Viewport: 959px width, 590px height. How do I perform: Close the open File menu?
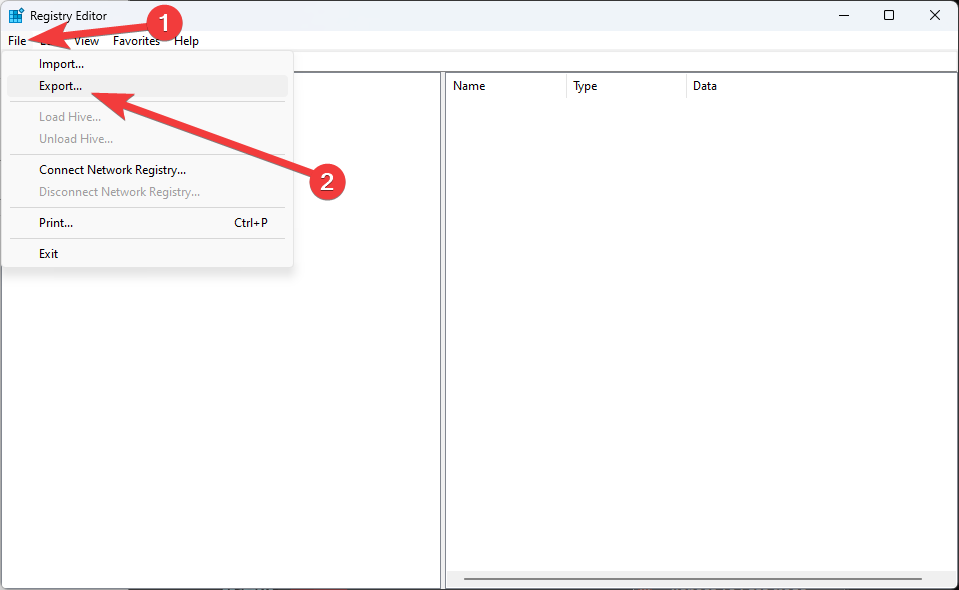point(17,41)
